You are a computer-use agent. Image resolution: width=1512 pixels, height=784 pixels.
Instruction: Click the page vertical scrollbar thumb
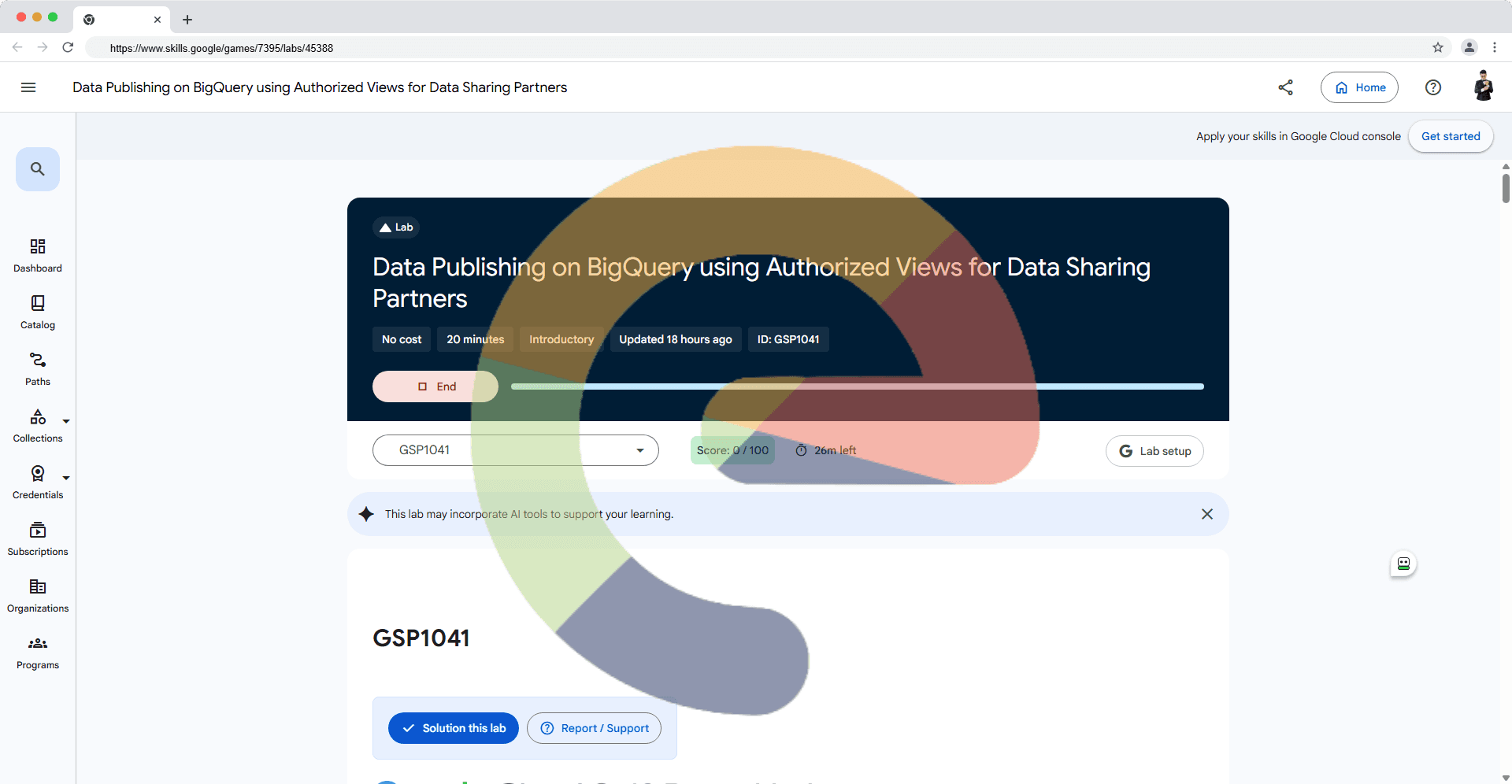(1506, 189)
